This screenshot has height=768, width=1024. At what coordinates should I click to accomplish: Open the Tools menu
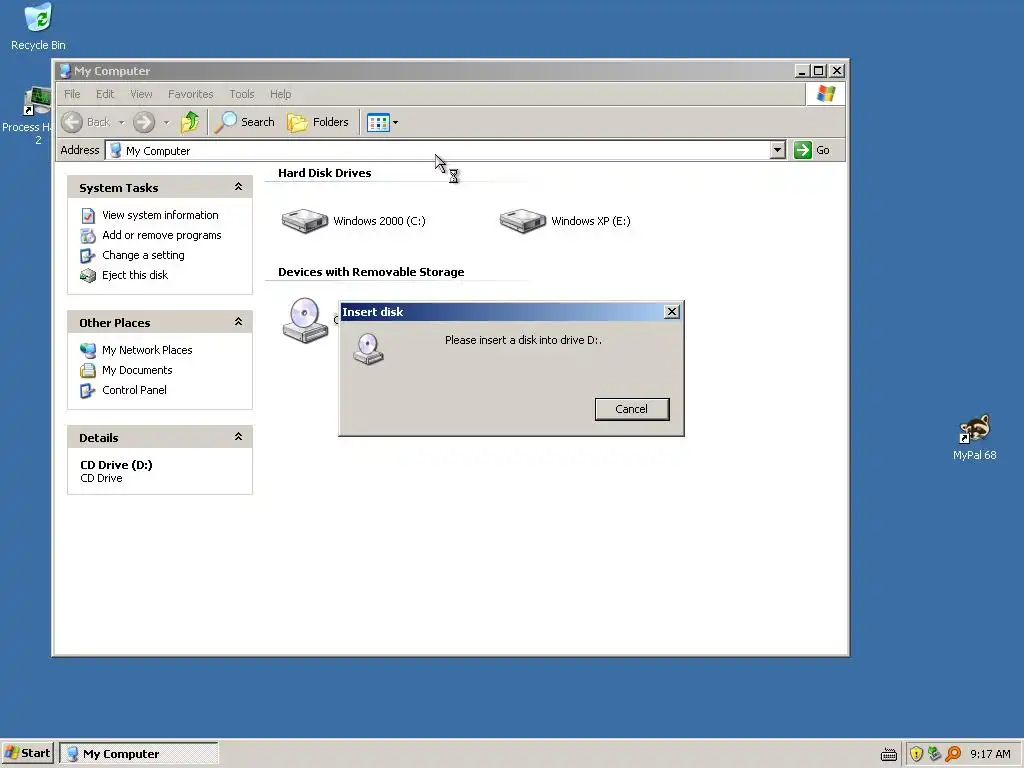pos(242,94)
